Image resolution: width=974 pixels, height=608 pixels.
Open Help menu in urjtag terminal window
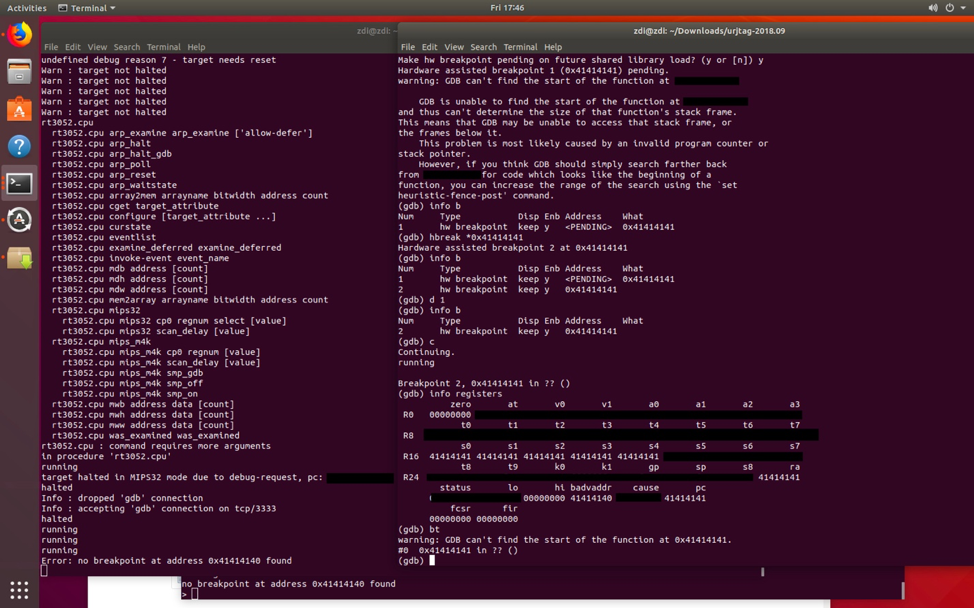point(553,47)
